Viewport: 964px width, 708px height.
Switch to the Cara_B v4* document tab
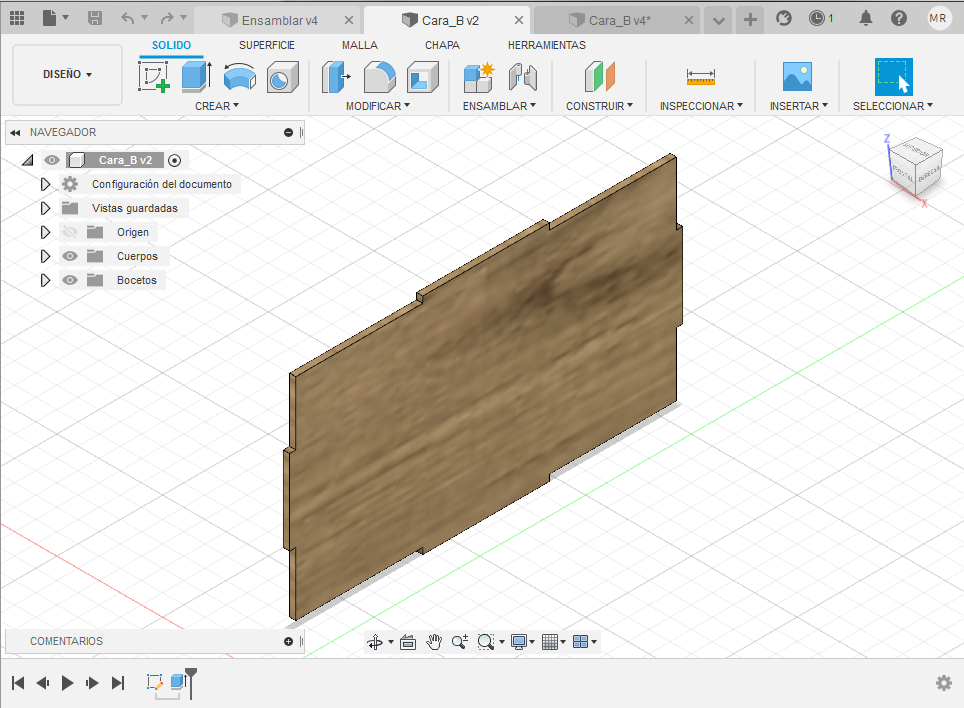(619, 20)
